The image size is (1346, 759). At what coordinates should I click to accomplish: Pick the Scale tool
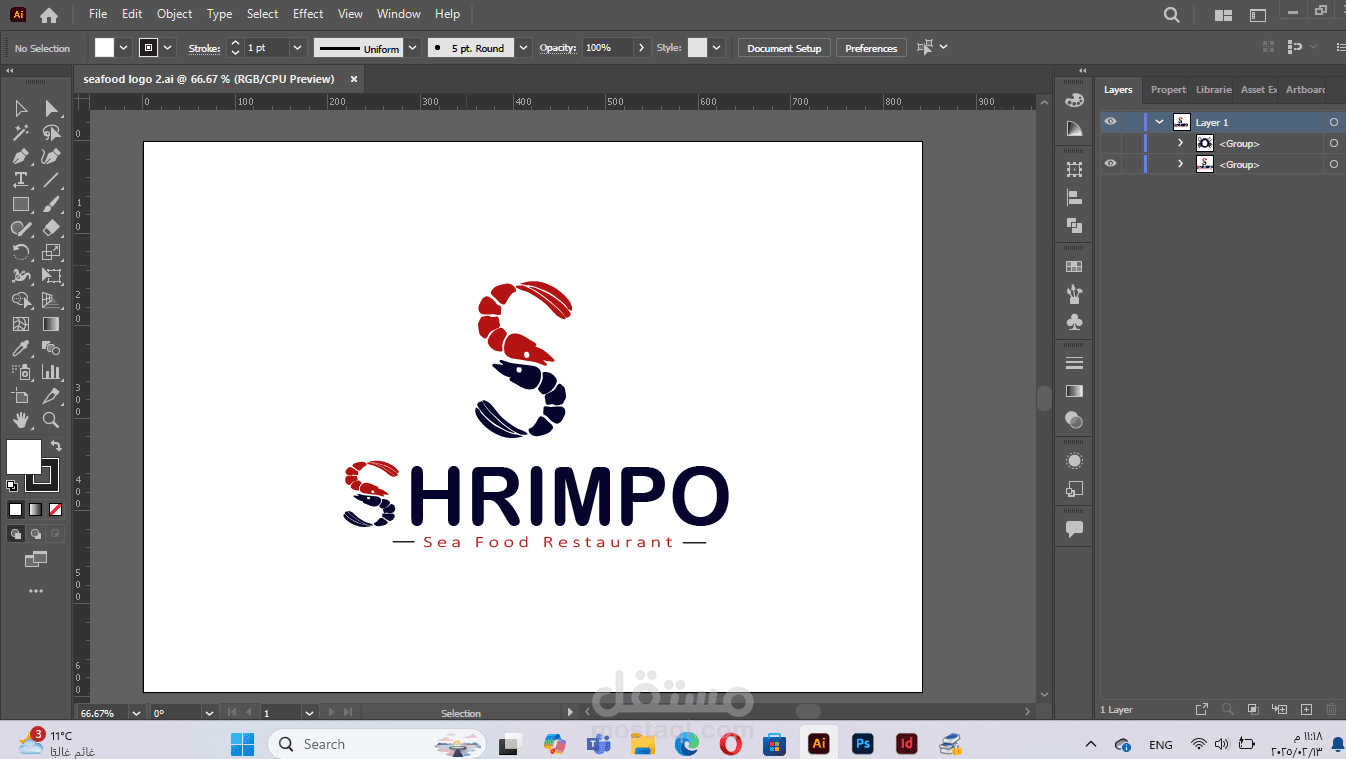tap(52, 252)
